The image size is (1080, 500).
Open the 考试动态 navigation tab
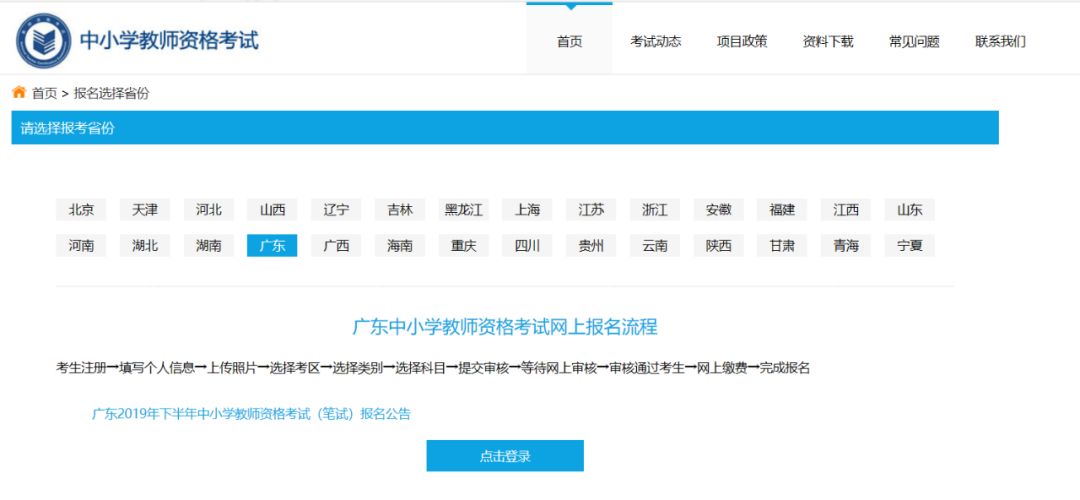point(656,41)
